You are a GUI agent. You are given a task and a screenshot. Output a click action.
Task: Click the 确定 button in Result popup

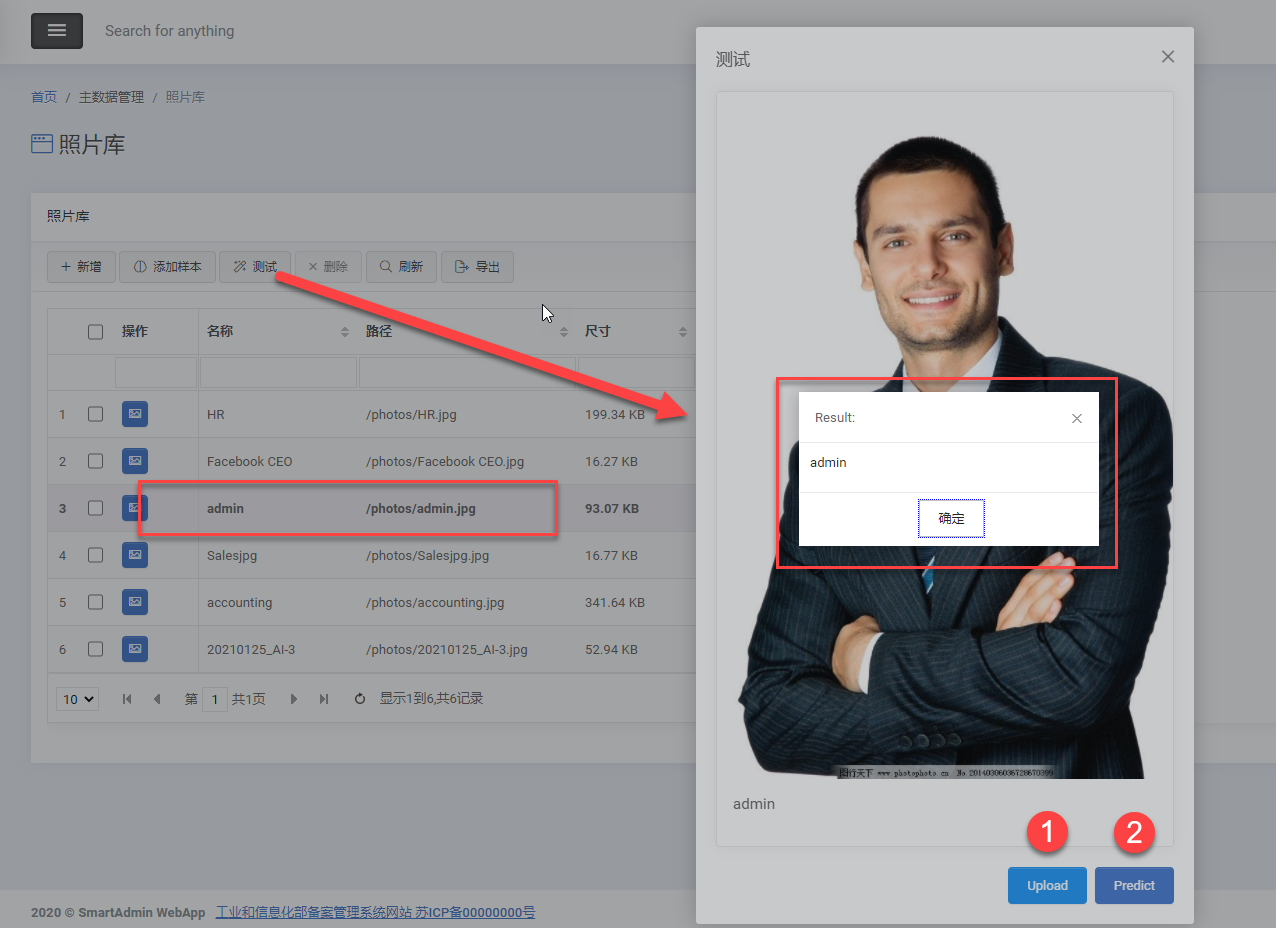952,518
